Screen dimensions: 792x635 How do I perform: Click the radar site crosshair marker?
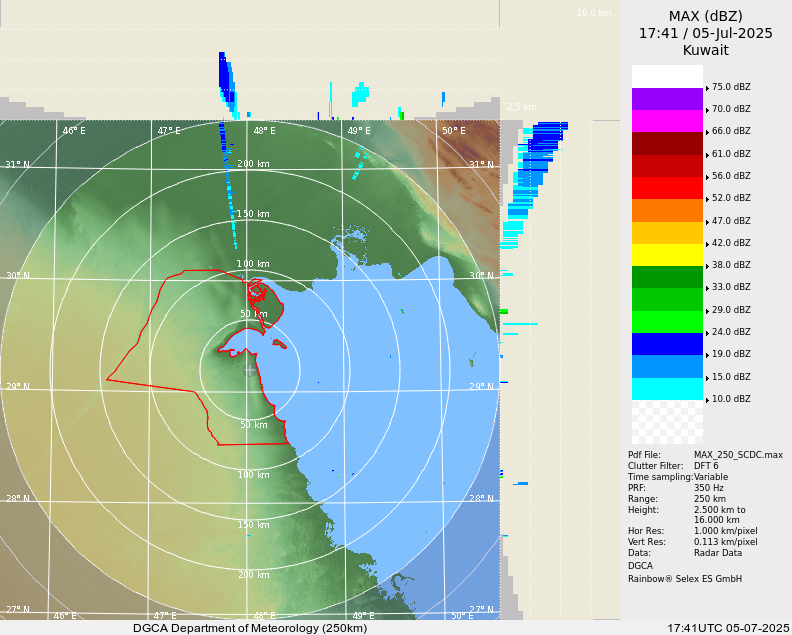click(250, 370)
